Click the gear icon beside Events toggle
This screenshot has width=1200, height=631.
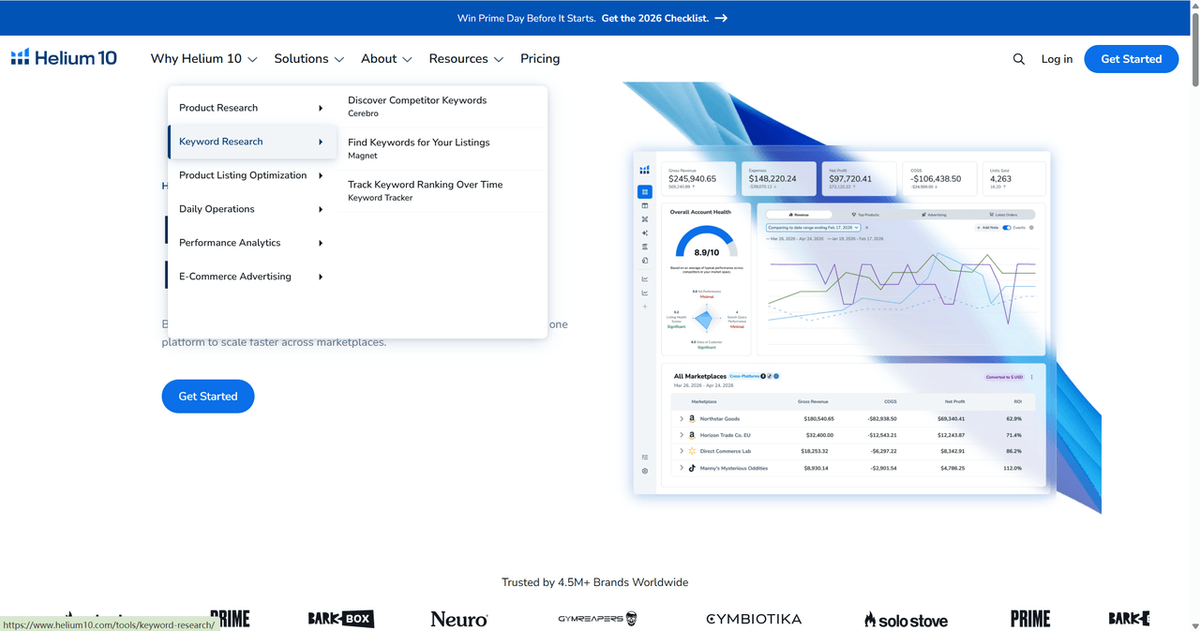tap(1031, 228)
